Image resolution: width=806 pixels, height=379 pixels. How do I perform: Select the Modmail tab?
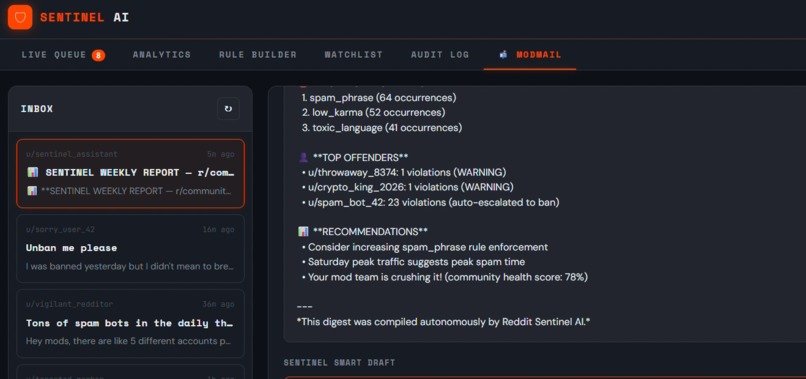point(530,55)
